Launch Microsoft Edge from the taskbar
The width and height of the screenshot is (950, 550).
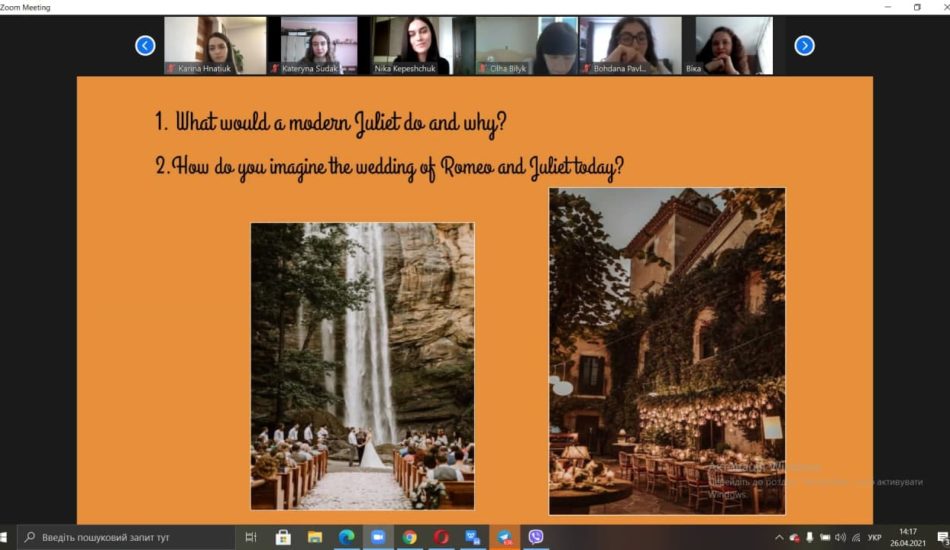[x=346, y=537]
